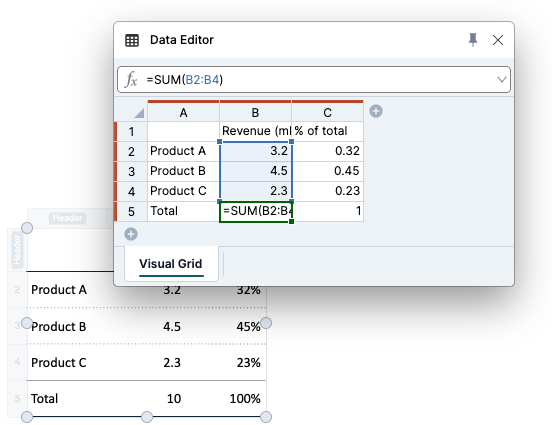The image size is (552, 425).
Task: Click the top-left table resize handle
Action: point(27,228)
